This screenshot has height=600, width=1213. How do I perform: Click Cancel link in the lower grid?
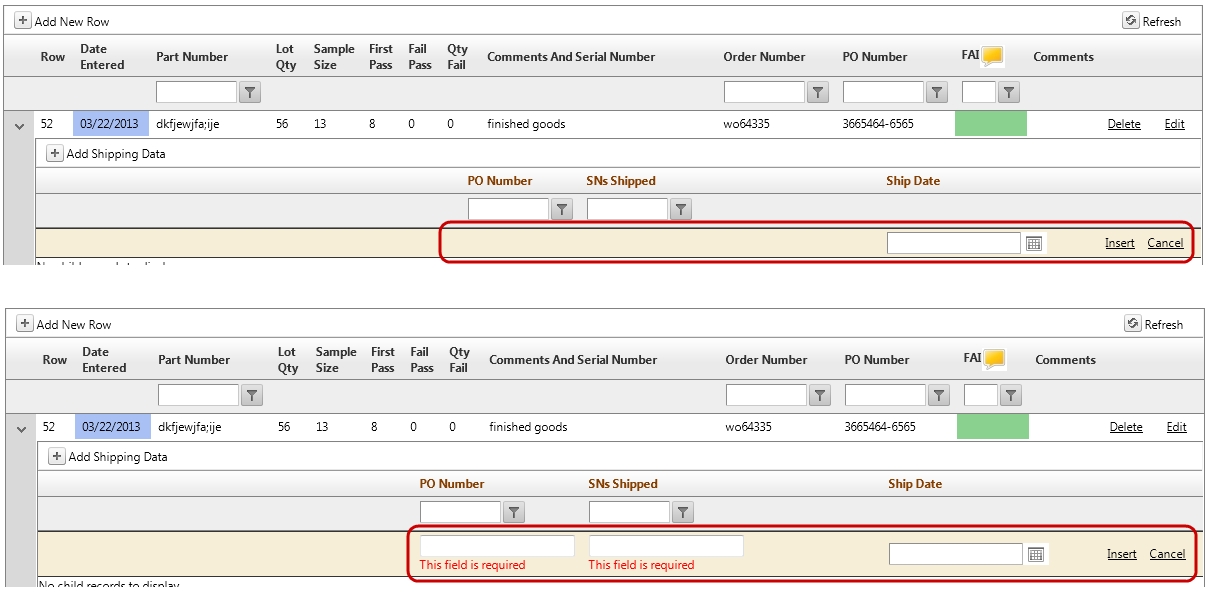point(1167,554)
